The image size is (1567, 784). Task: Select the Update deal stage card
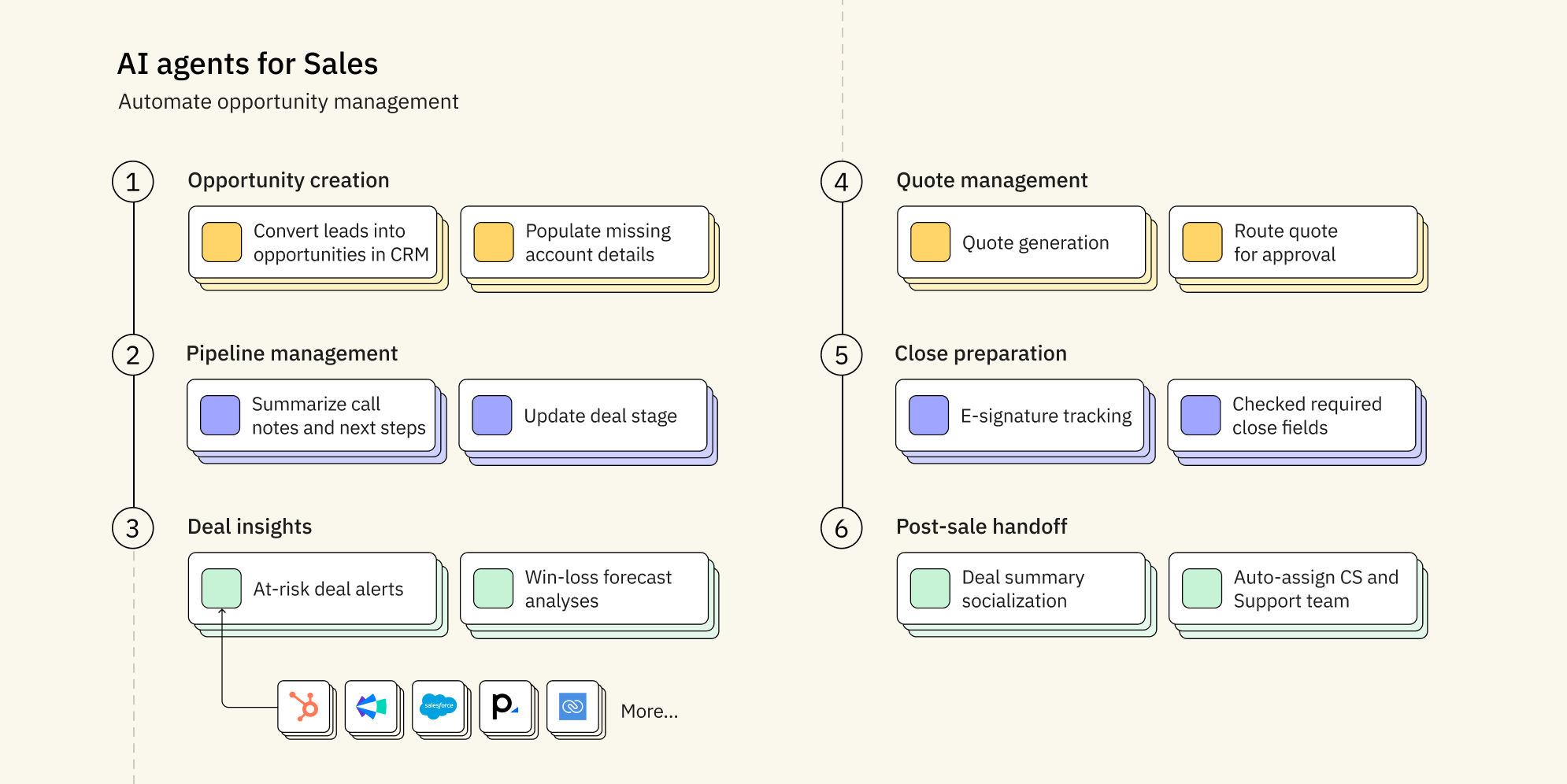583,416
